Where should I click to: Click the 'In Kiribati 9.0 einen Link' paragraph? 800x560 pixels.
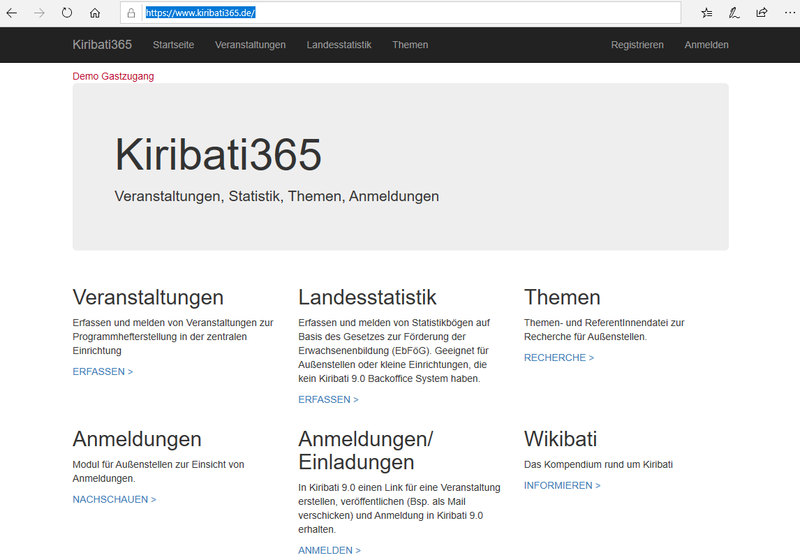point(399,508)
